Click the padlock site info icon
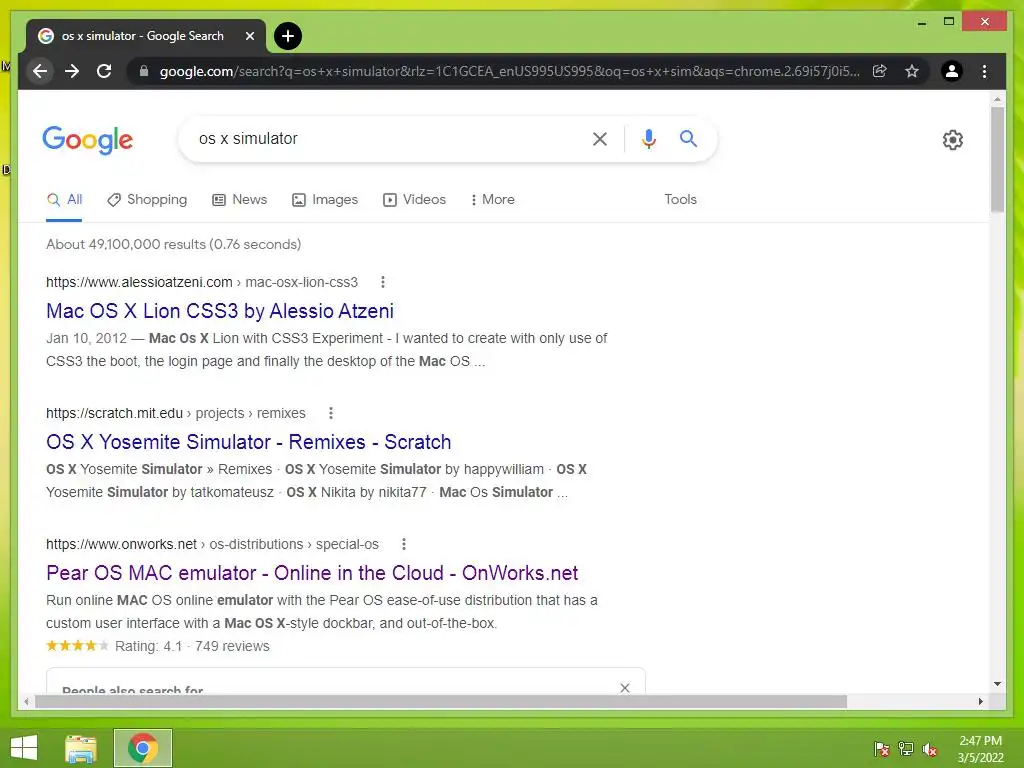This screenshot has height=768, width=1024. click(x=144, y=71)
